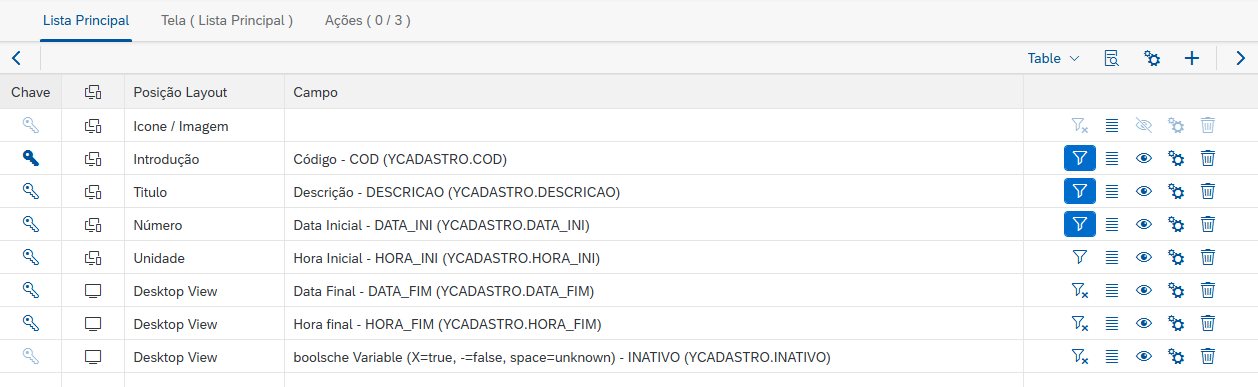Click device icon in Introdução row
The height and width of the screenshot is (387, 1258).
coord(93,158)
